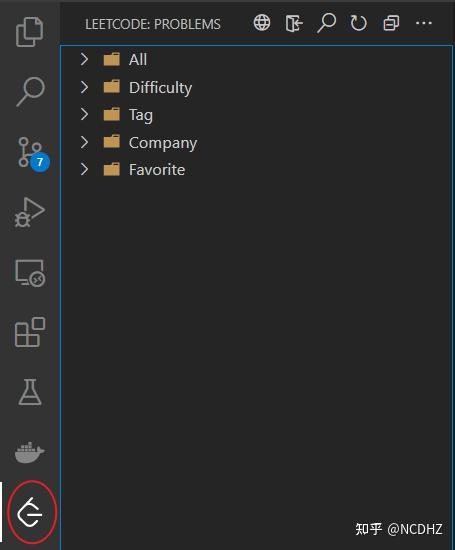Refresh the LeetCode problems list
This screenshot has width=455, height=550.
(359, 24)
